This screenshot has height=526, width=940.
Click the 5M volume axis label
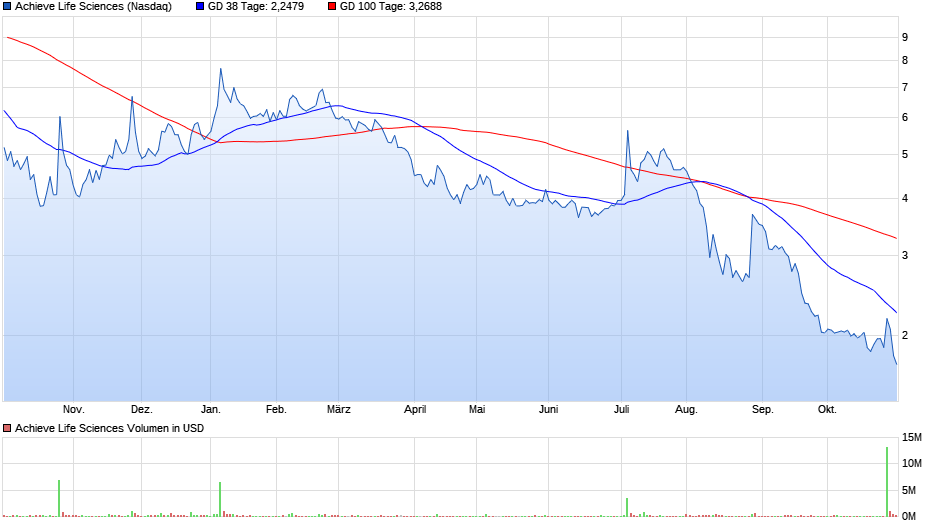pyautogui.click(x=911, y=490)
